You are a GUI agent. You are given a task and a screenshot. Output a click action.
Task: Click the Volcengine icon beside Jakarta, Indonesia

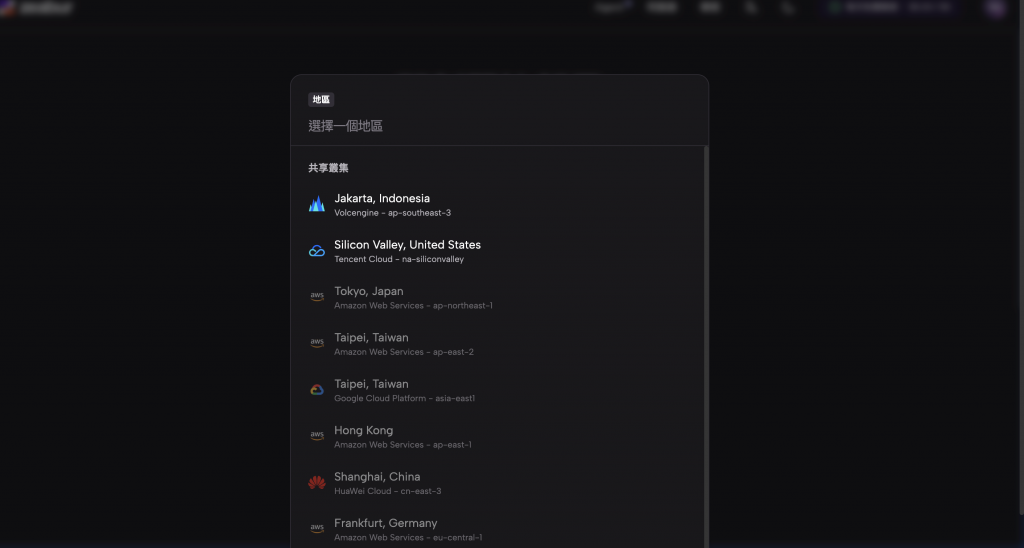point(317,204)
